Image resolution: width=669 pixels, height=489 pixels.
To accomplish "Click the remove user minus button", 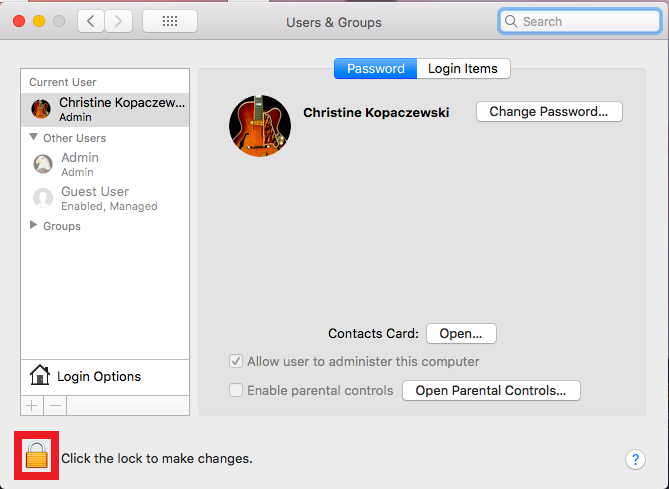I will click(x=55, y=405).
